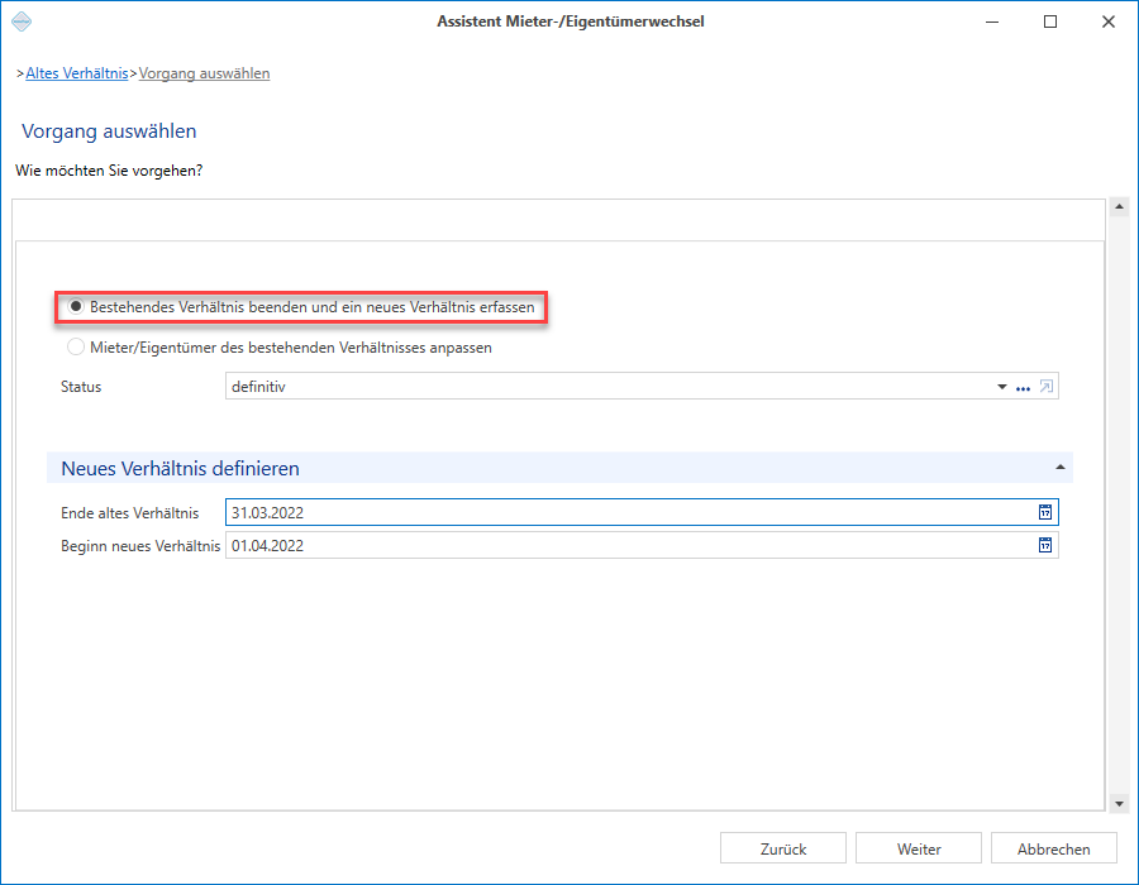Viewport: 1139px width, 885px height.
Task: Close the Assistent Mieter-/Eigentümerwechsel window
Action: (1108, 22)
